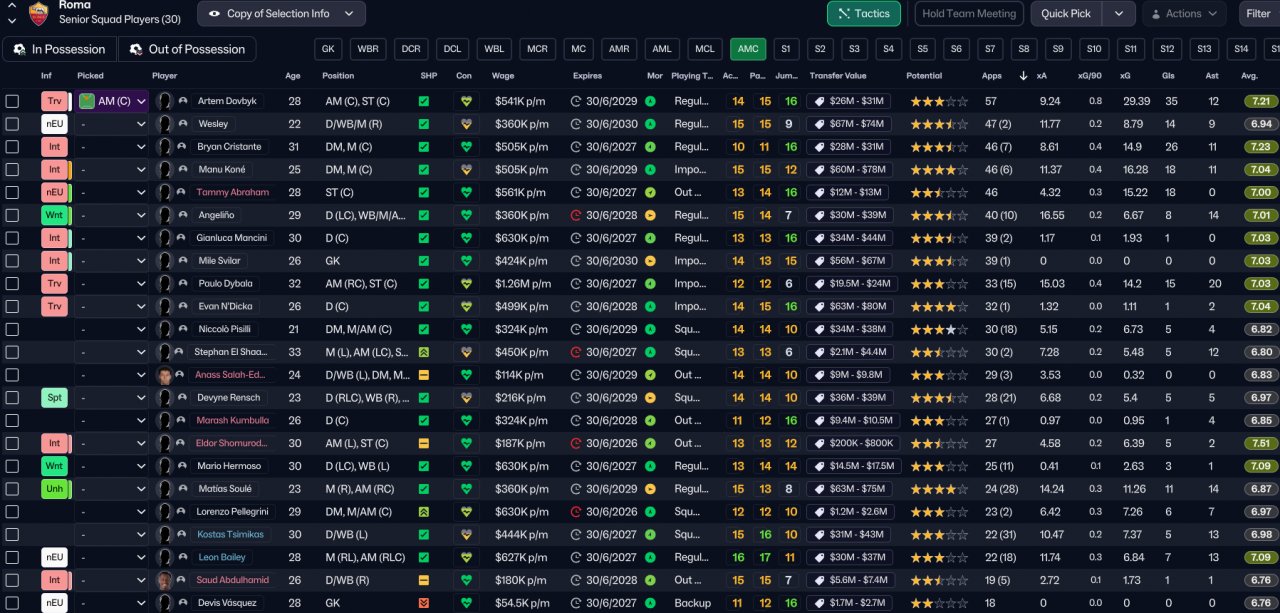Tick the checkbox for Wesley

pos(12,124)
